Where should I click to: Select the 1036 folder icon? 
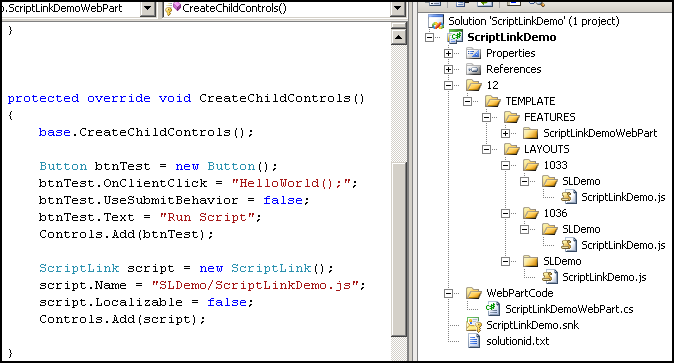(x=530, y=213)
